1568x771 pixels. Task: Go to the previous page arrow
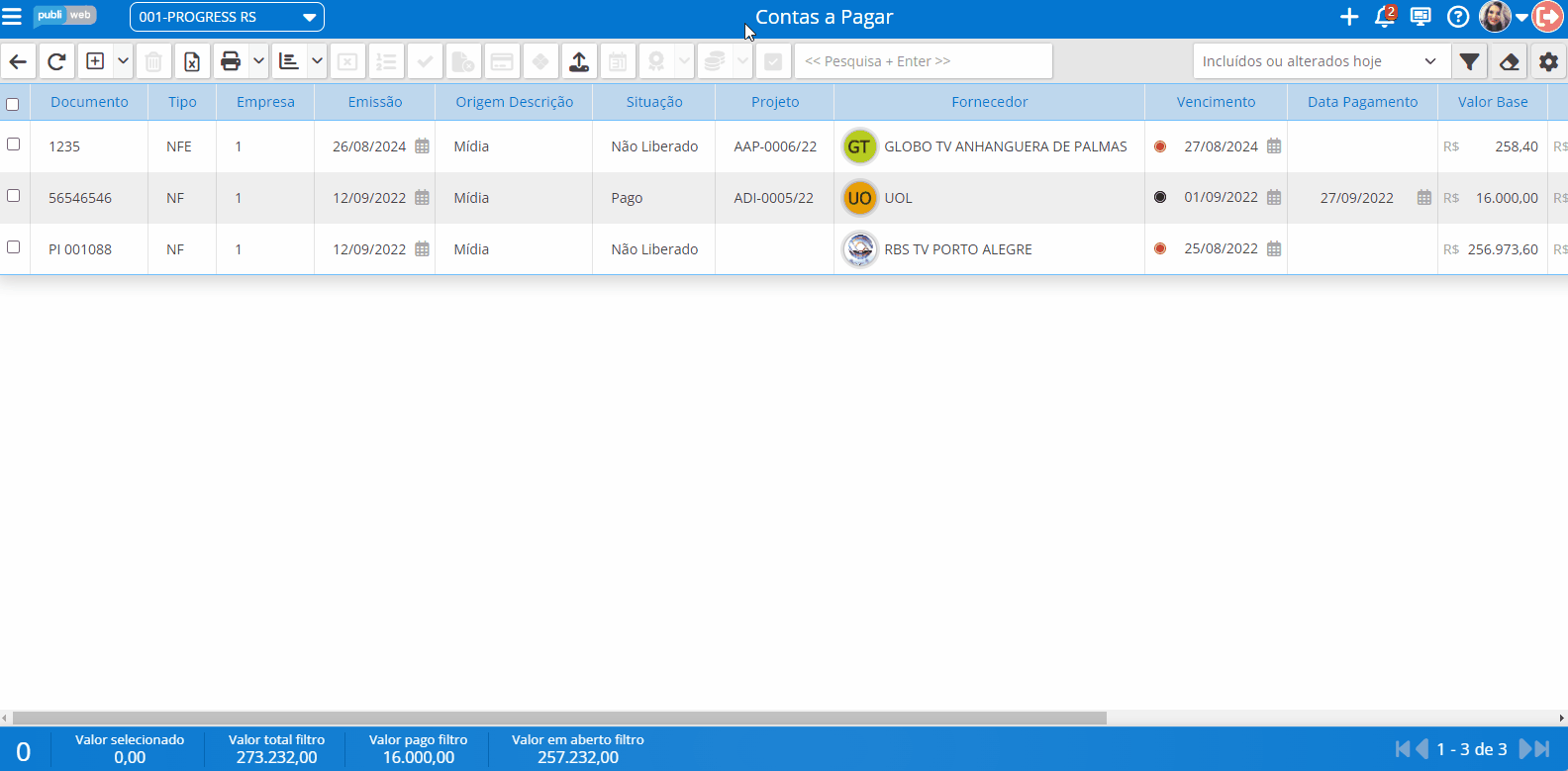pos(1422,749)
